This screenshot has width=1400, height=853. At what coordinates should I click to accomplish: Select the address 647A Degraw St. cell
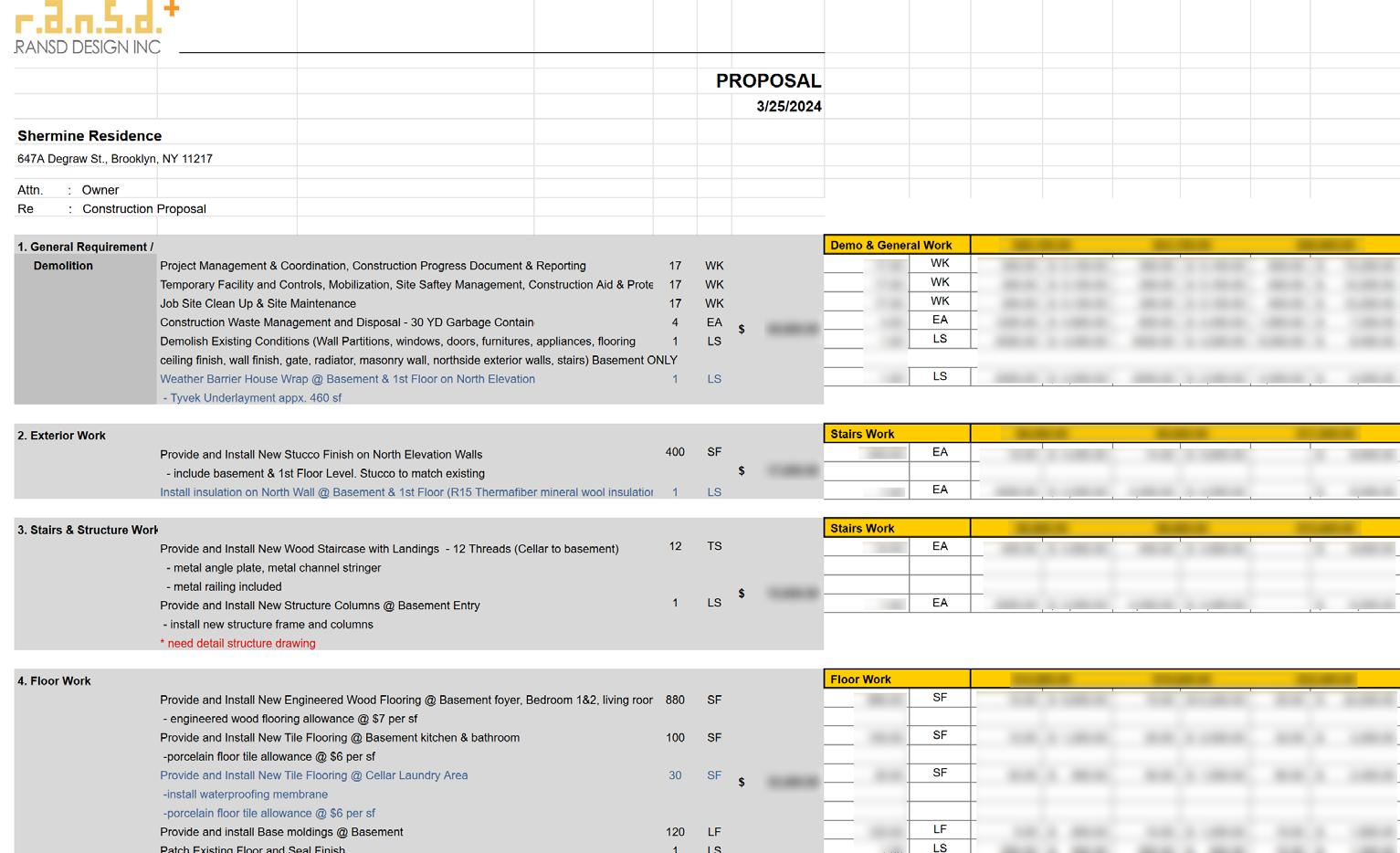pyautogui.click(x=115, y=159)
